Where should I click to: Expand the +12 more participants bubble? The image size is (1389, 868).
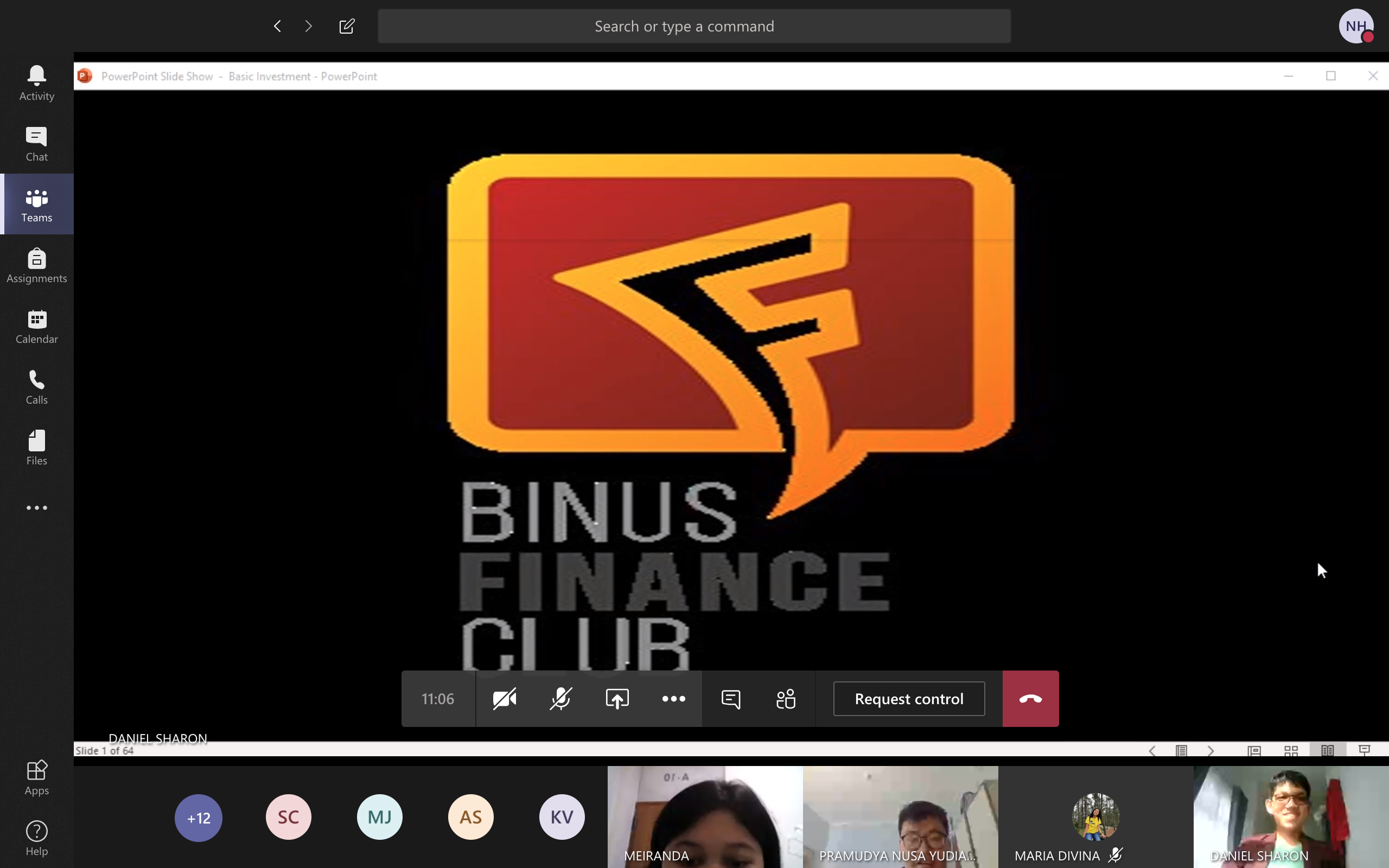(x=199, y=818)
